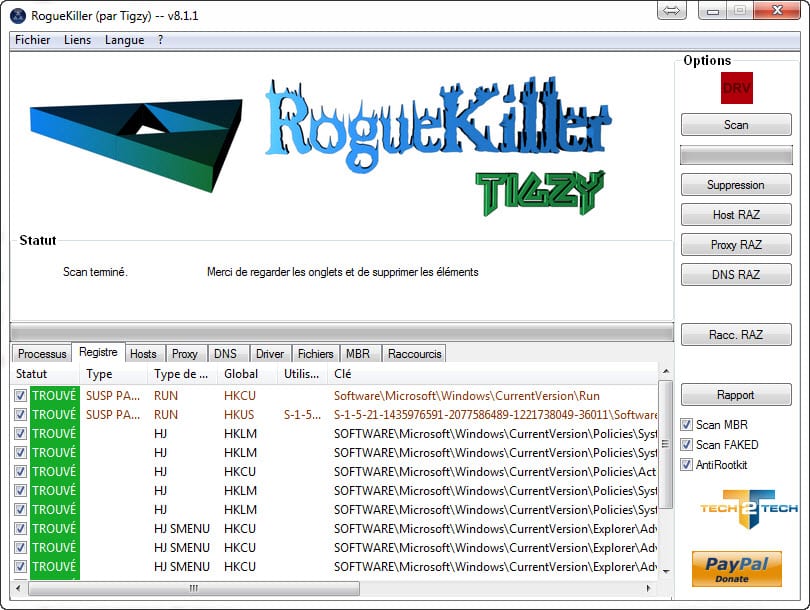Viewport: 810px width, 610px height.
Task: Open the Fichiers tab
Action: coord(316,354)
